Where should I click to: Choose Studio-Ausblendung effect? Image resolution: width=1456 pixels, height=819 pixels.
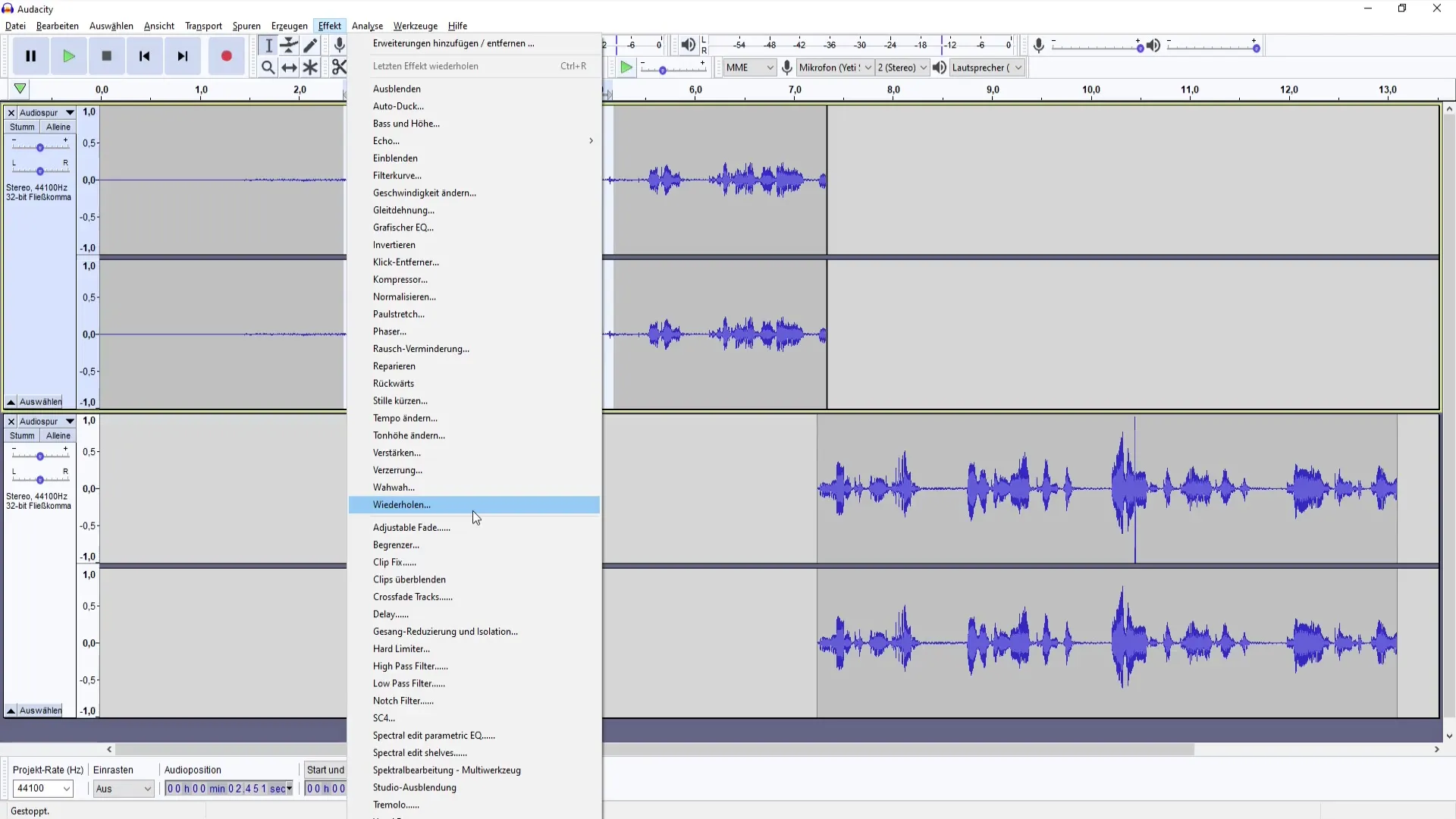tap(474, 788)
